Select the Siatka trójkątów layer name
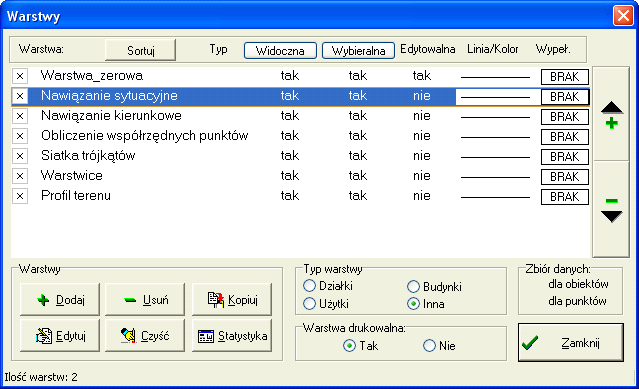The image size is (639, 389). coord(88,156)
